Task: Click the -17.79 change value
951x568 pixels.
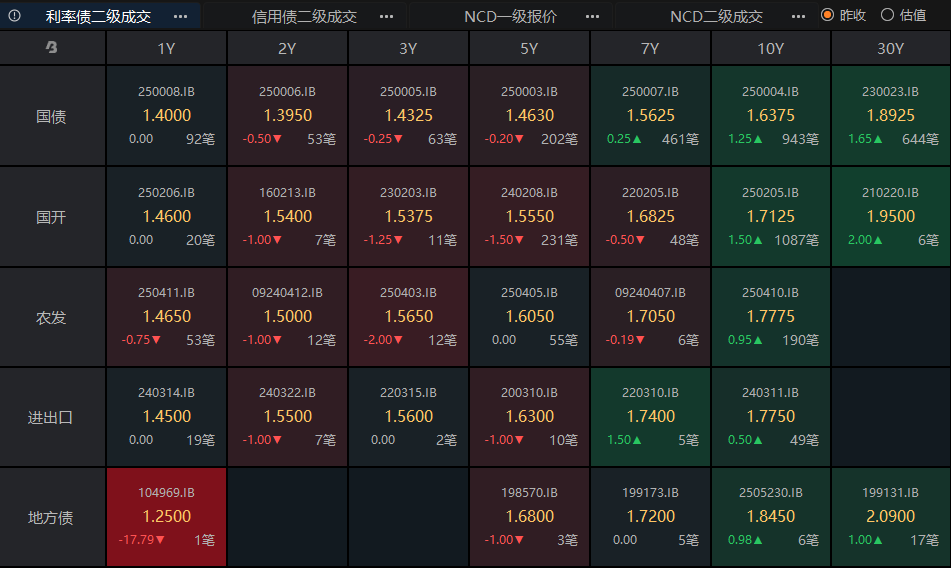Action: coord(141,540)
